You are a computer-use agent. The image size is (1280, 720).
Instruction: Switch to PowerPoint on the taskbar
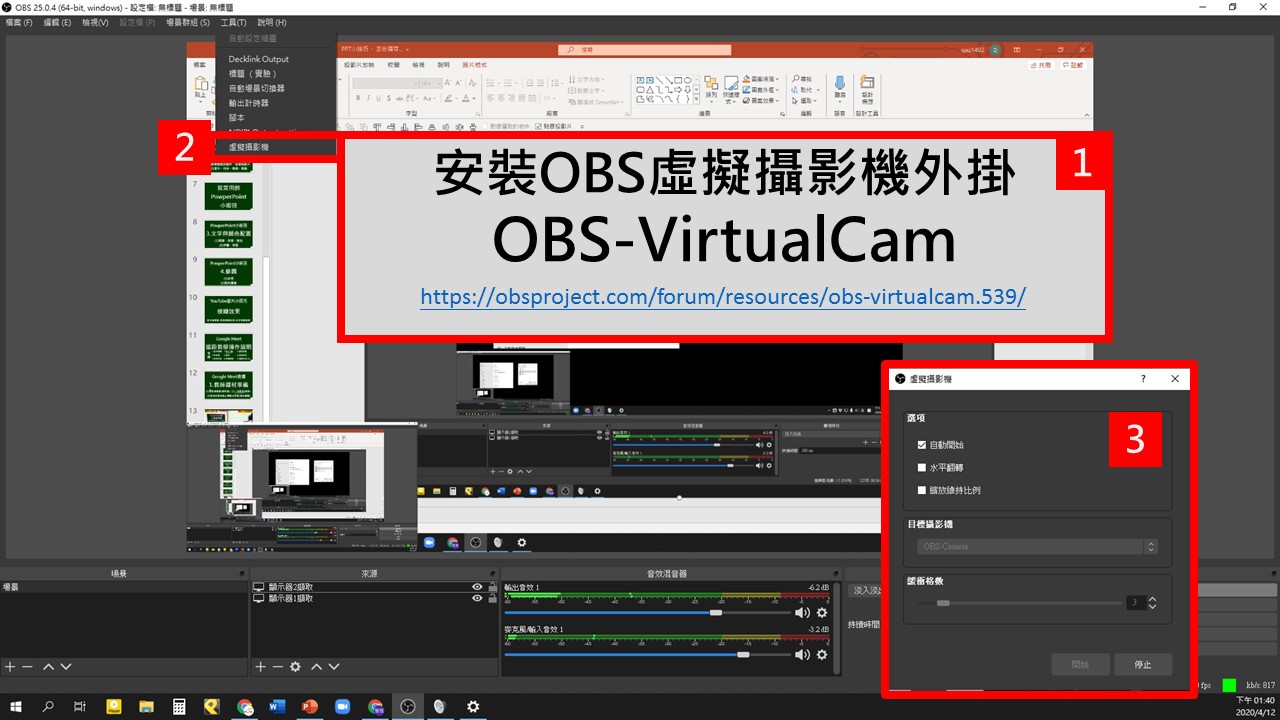[309, 706]
